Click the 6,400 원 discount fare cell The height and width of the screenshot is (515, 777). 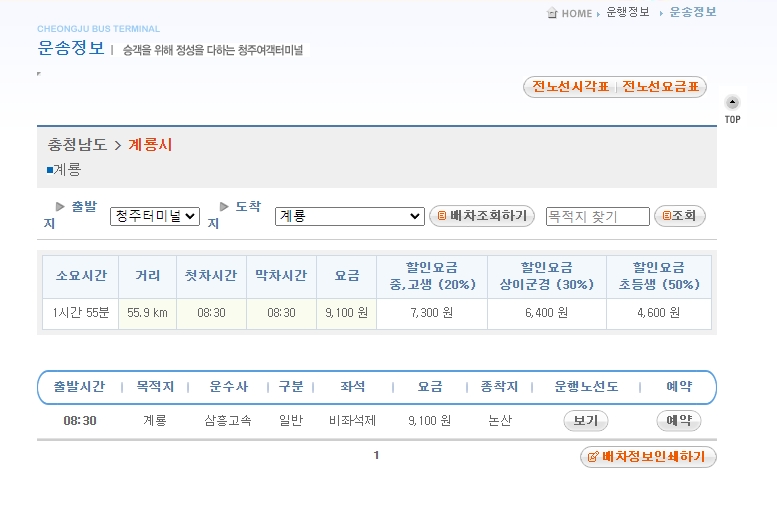point(547,313)
